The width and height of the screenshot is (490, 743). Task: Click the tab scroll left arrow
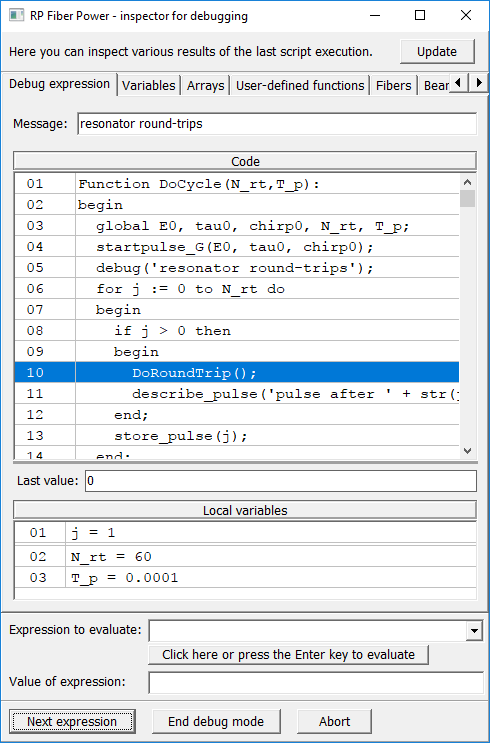coord(458,83)
